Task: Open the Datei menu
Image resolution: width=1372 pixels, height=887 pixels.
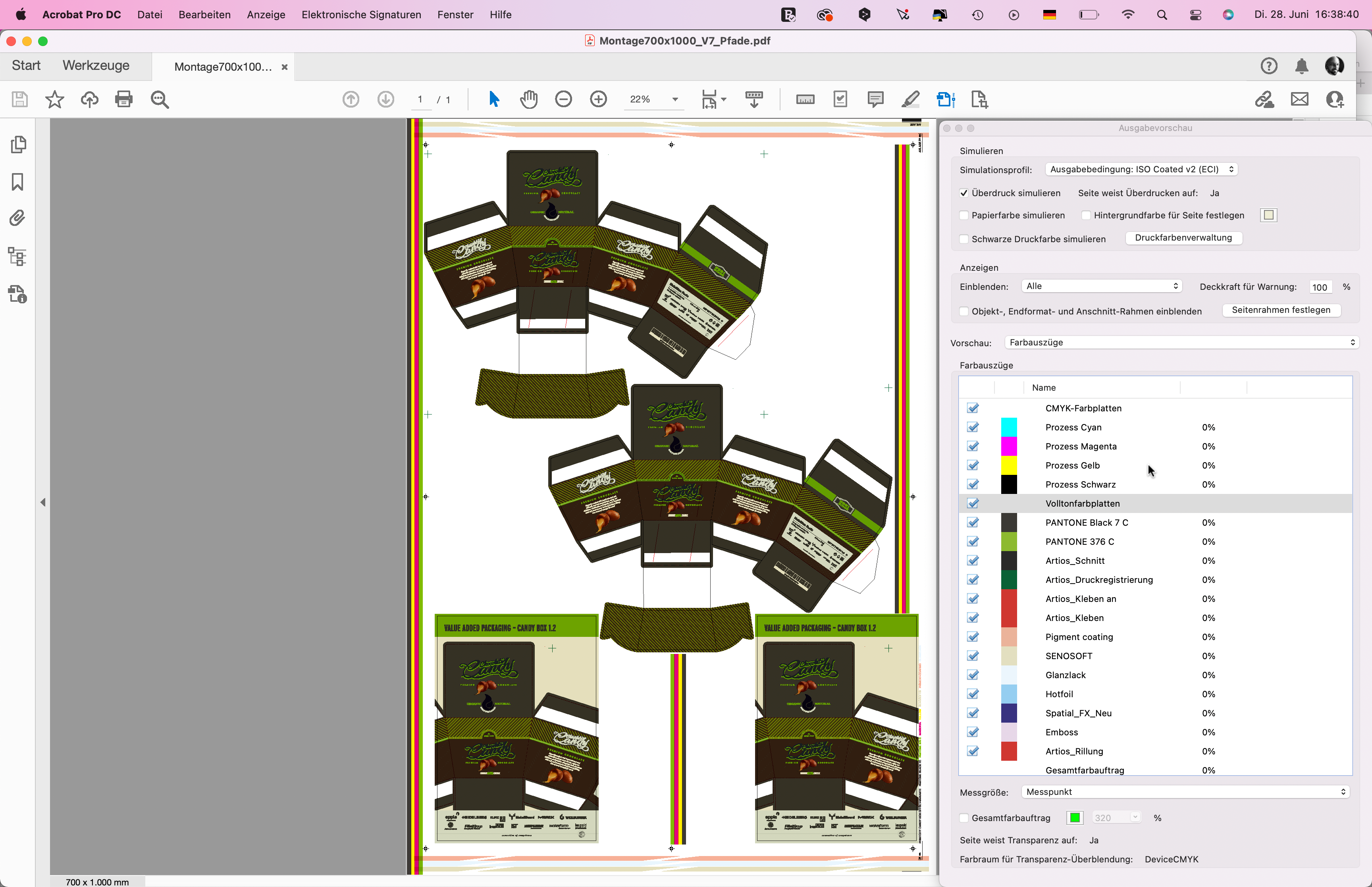Action: (150, 14)
